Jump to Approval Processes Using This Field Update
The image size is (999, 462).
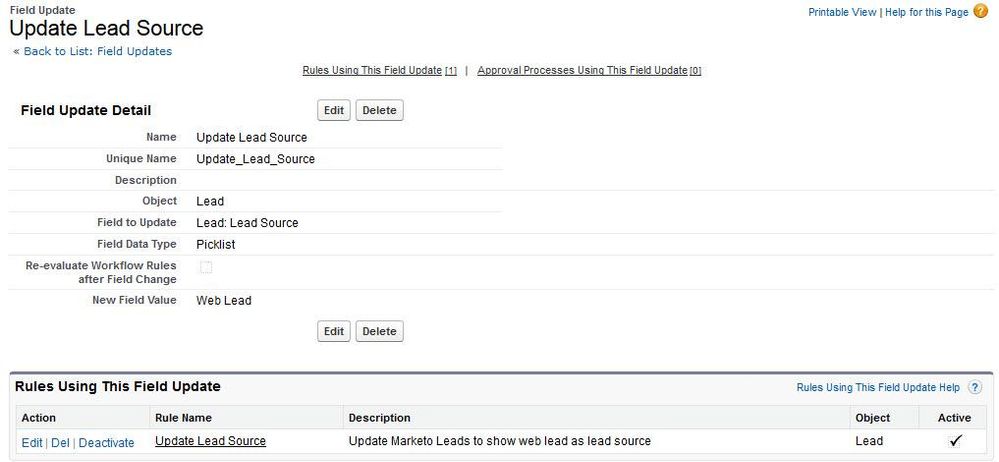point(588,71)
